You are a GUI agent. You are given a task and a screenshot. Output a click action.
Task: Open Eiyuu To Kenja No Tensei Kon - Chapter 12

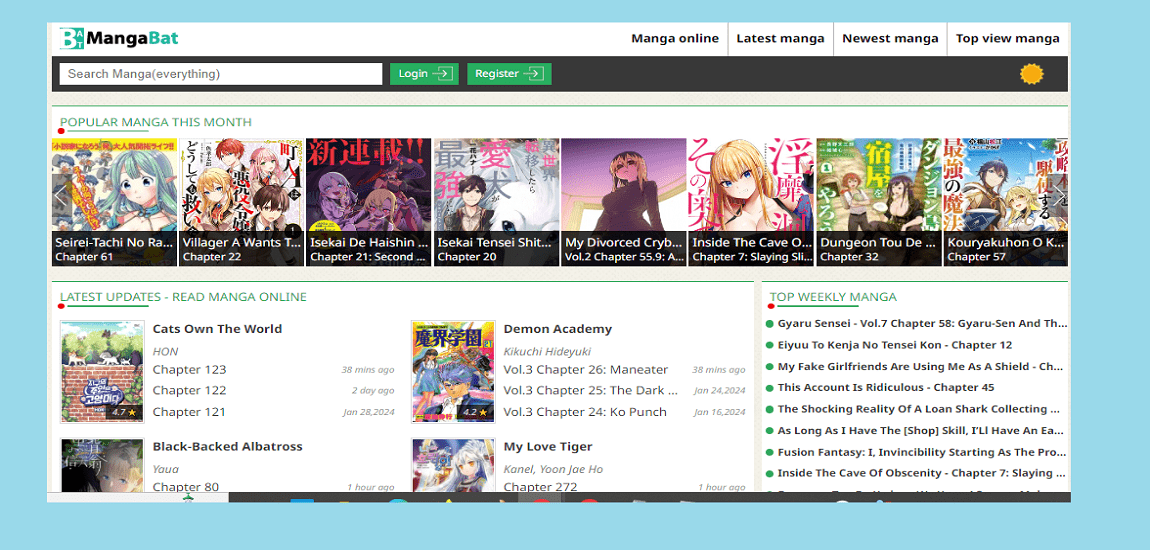[x=895, y=345]
